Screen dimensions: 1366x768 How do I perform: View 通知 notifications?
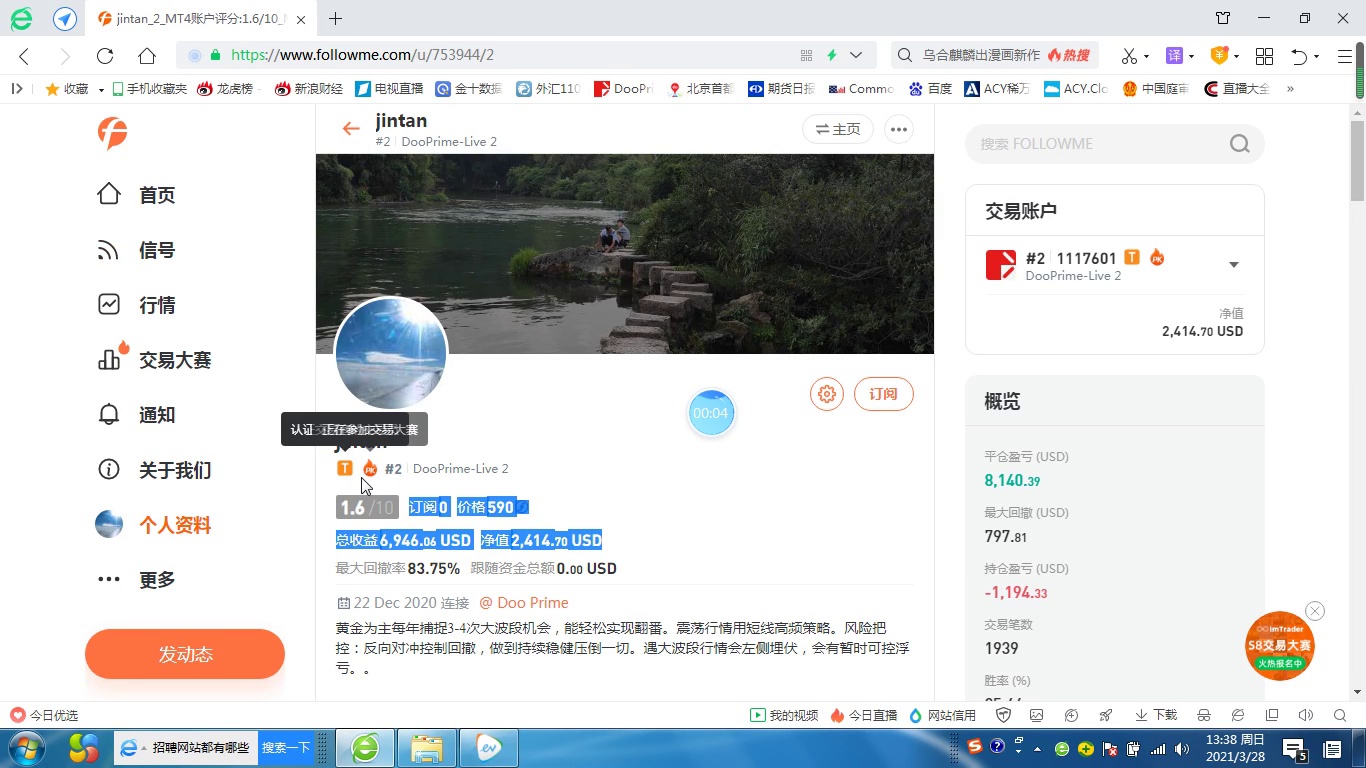coord(136,415)
